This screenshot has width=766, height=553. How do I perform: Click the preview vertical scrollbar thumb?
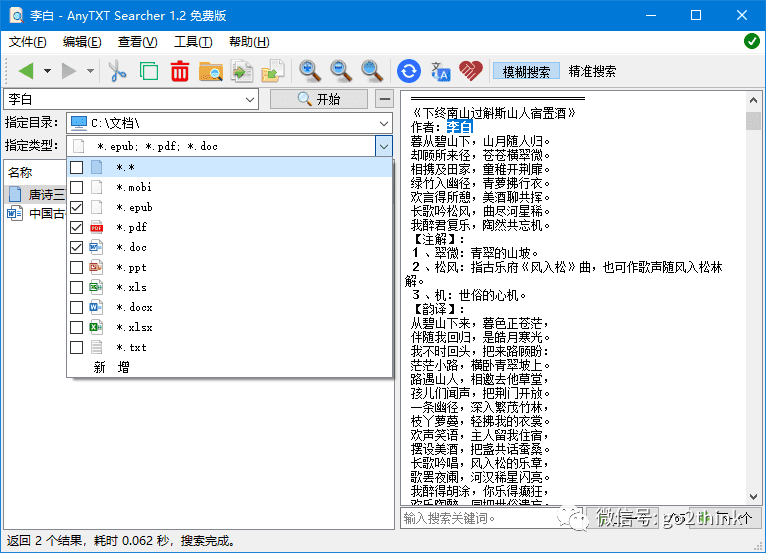(753, 120)
